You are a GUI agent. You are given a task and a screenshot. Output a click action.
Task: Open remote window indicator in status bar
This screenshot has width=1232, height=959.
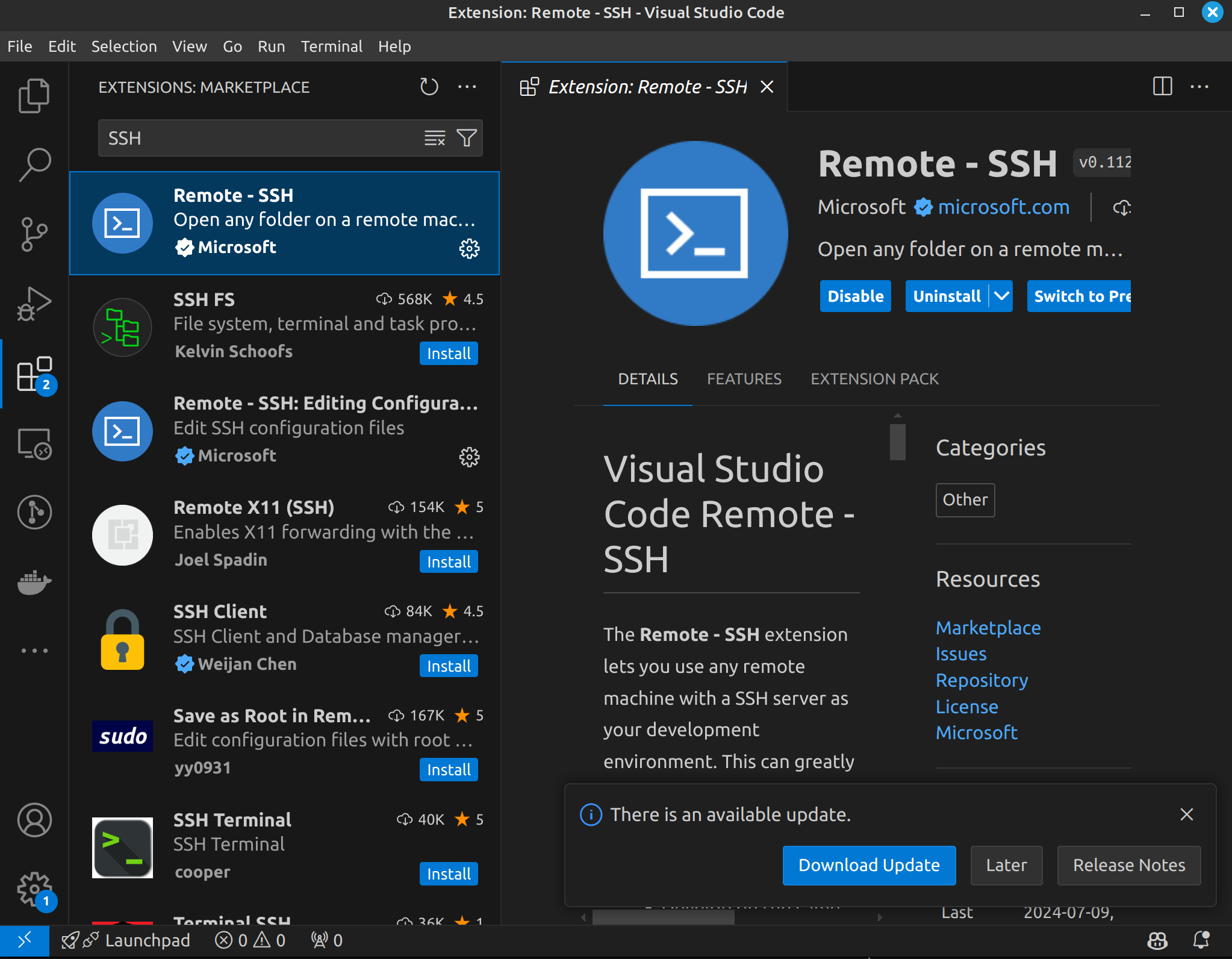(25, 940)
